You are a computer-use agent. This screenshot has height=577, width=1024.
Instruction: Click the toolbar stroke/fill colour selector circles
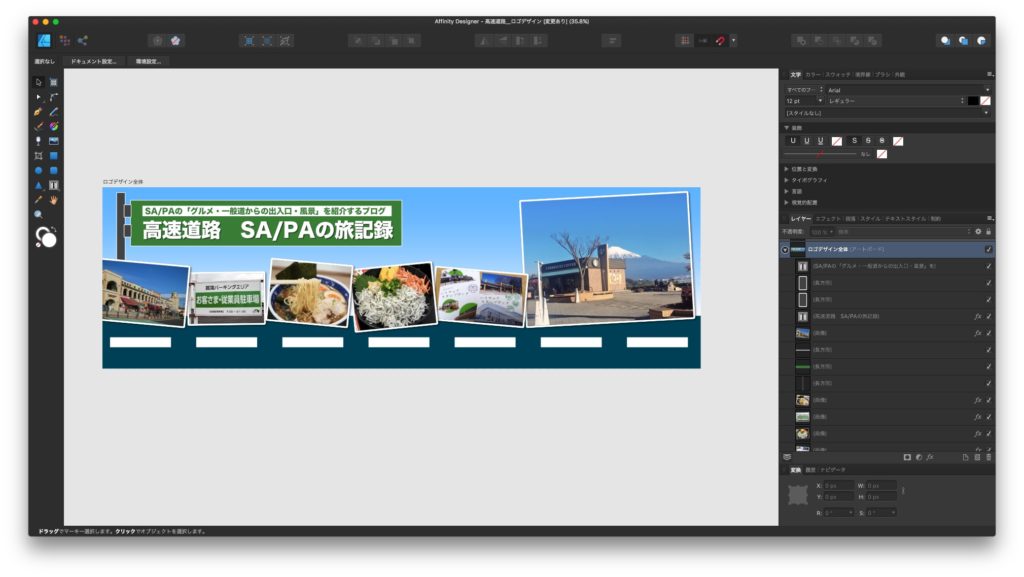[46, 237]
